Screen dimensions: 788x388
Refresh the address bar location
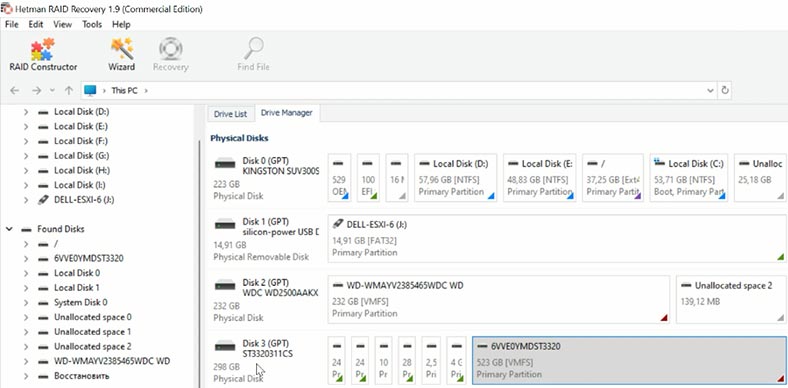coord(725,90)
